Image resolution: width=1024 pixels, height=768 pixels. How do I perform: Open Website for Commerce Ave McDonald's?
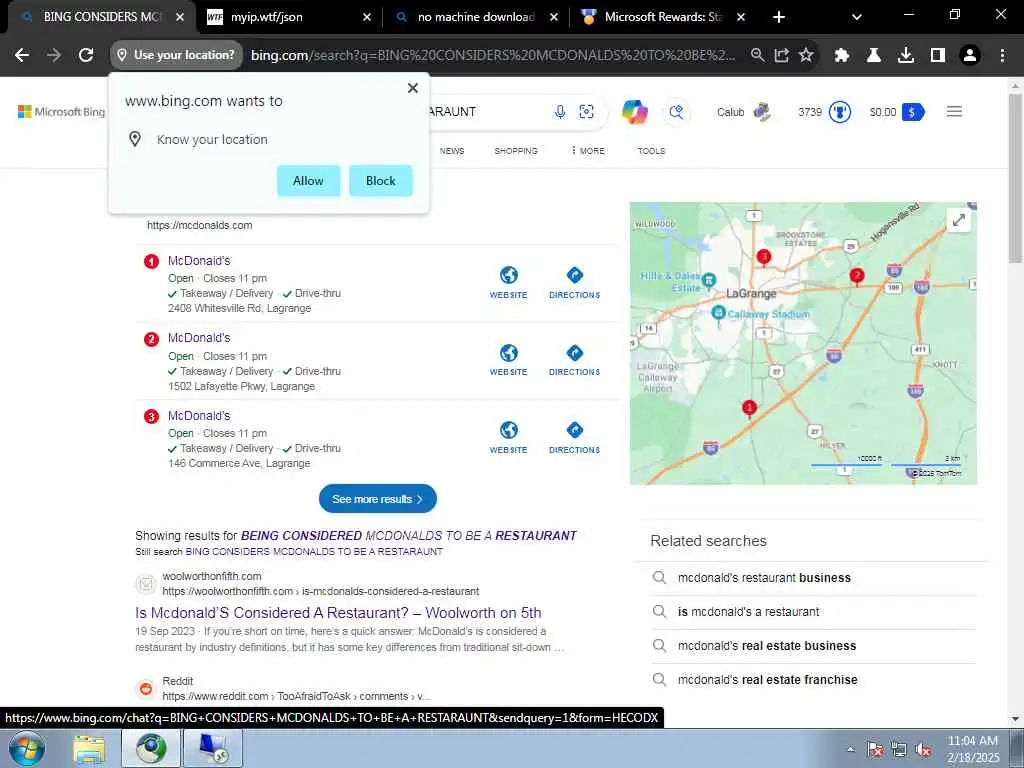[x=509, y=438]
